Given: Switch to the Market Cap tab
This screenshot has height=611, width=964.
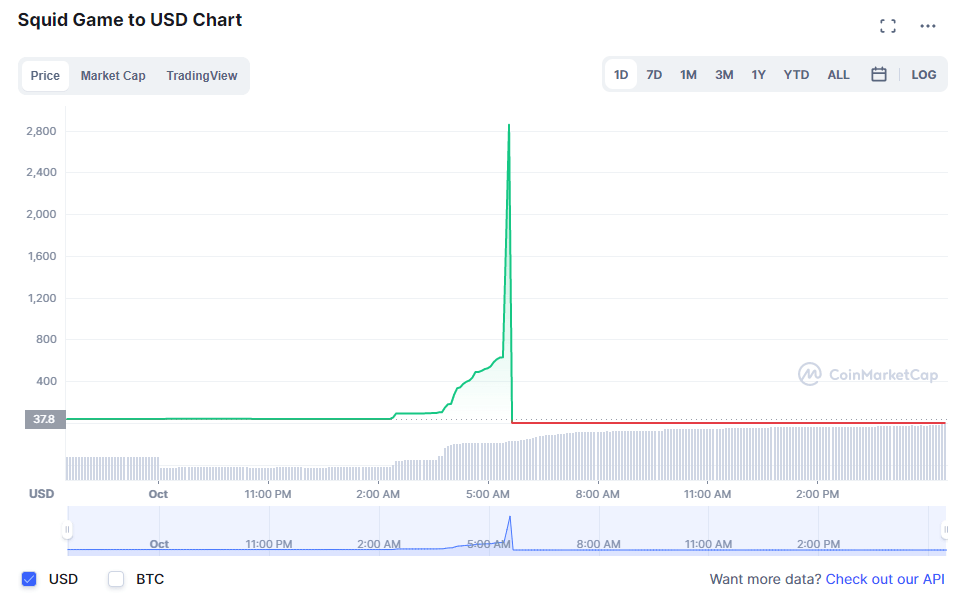Looking at the screenshot, I should [113, 76].
